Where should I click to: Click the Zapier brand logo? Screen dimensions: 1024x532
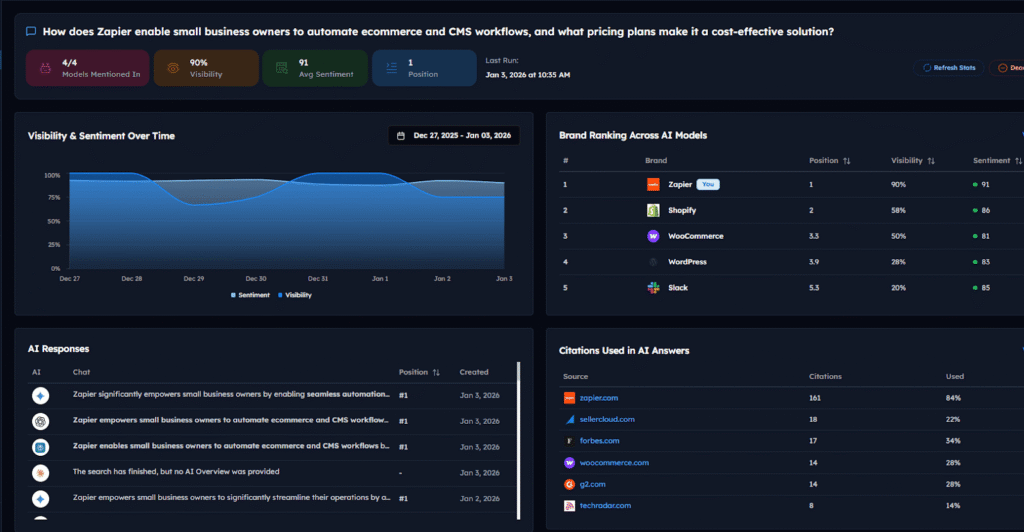653,185
